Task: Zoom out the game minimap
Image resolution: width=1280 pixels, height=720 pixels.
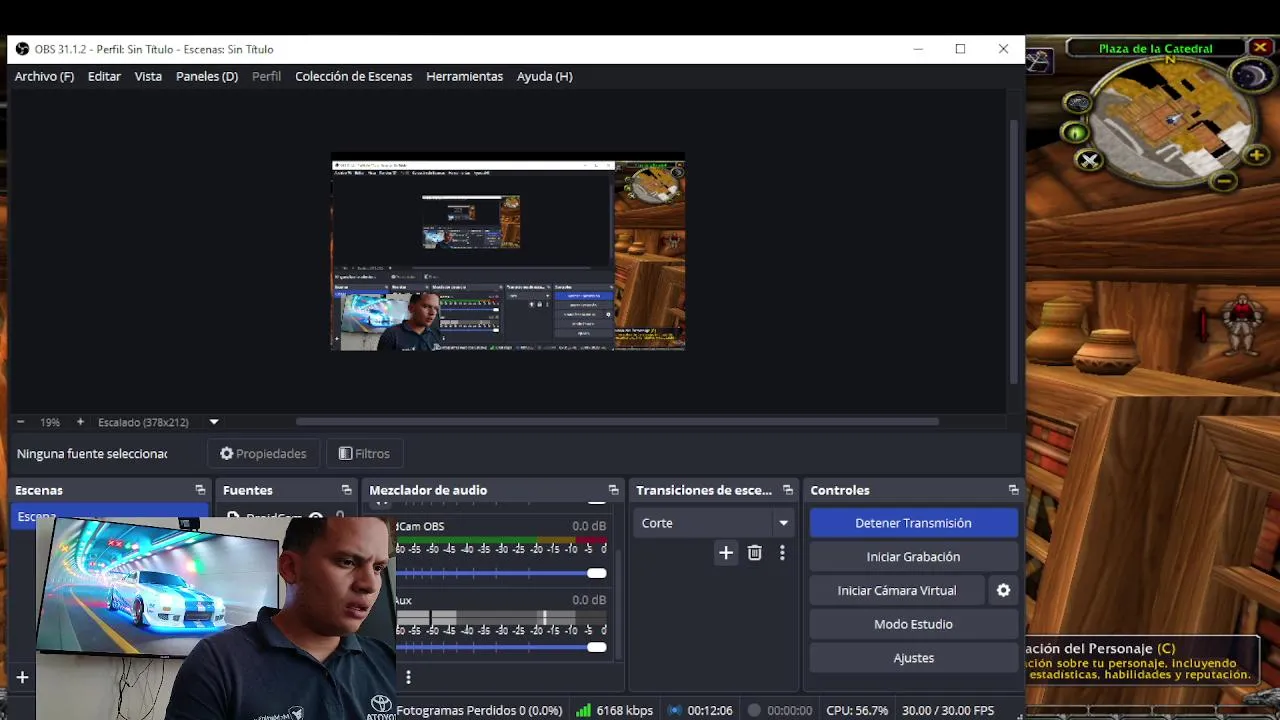Action: tap(1224, 181)
